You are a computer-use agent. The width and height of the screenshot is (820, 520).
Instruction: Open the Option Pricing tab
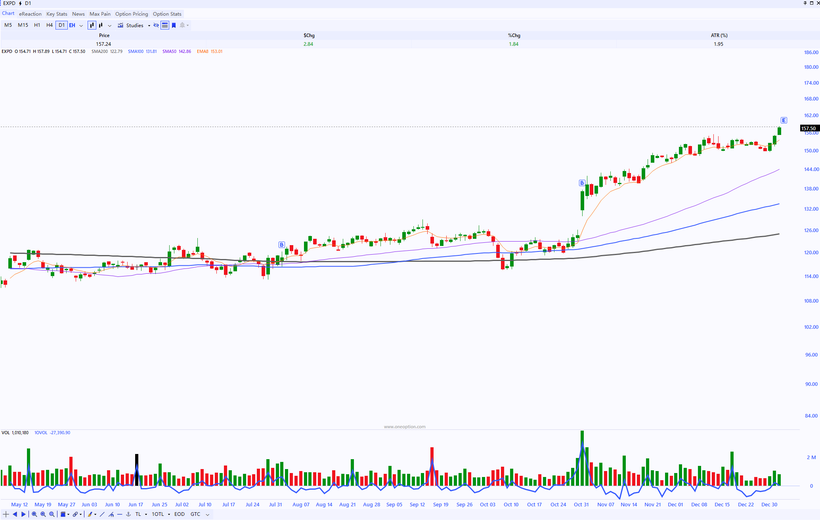[131, 14]
